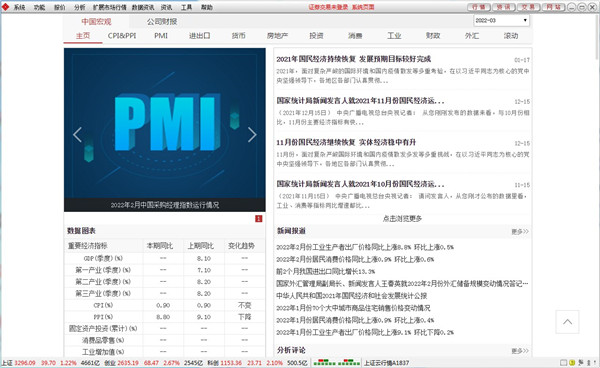This screenshot has width=600, height=368.
Task: Select the 进出口 sub-tab
Action: pos(200,36)
